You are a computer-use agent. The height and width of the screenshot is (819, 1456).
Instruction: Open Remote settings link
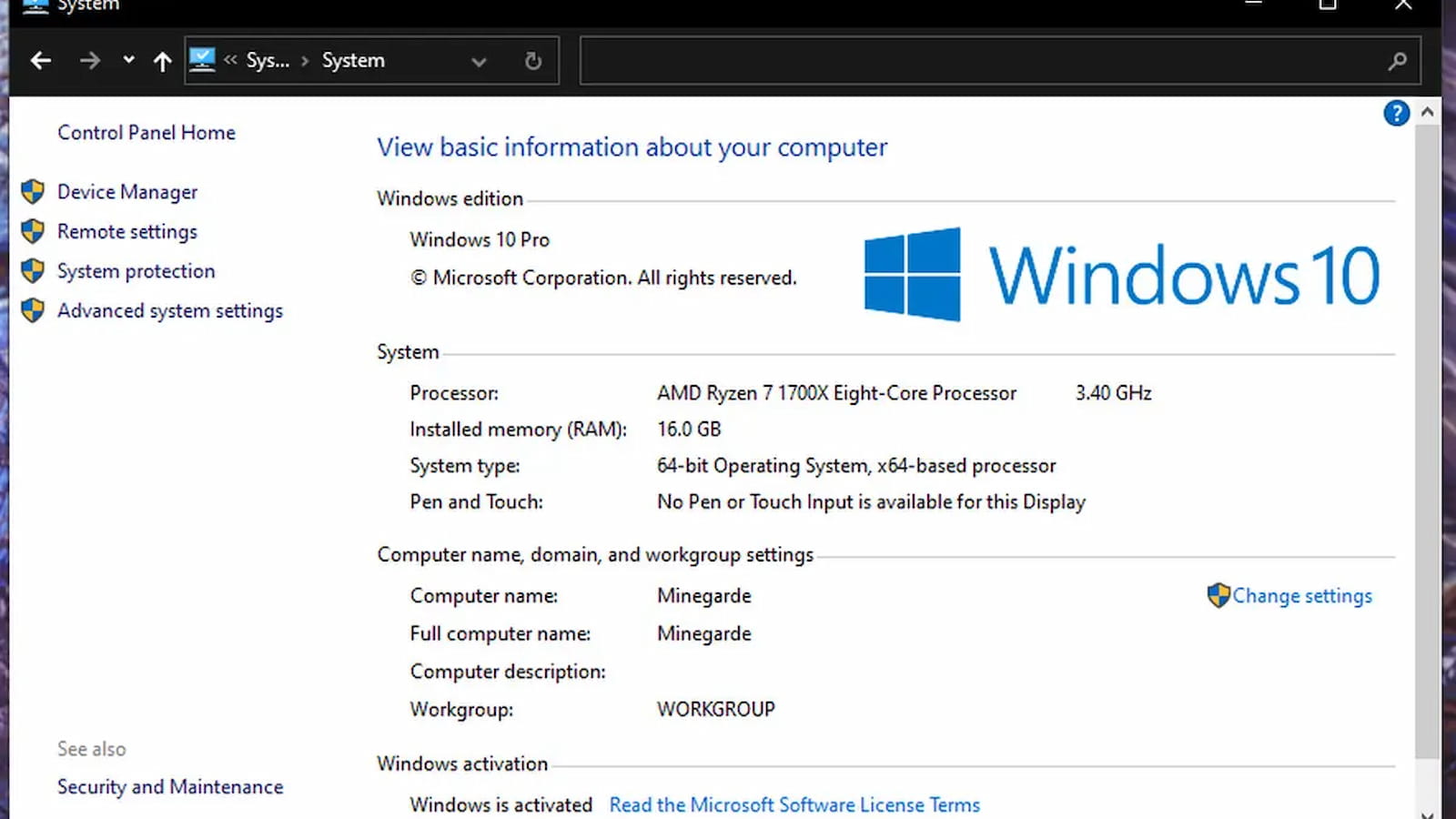pos(127,232)
